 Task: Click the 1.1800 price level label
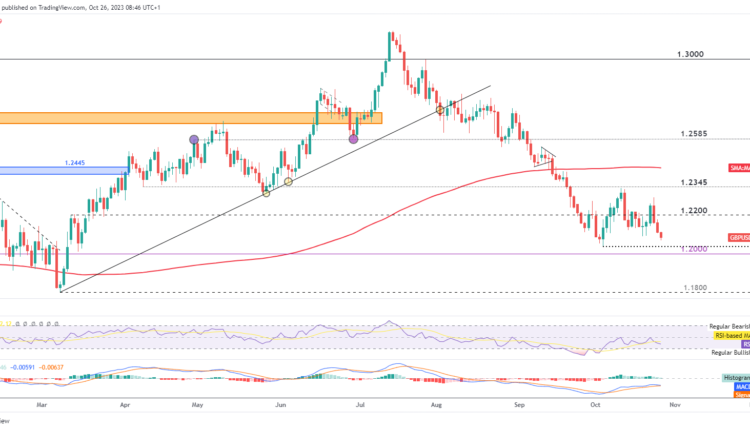tap(695, 287)
